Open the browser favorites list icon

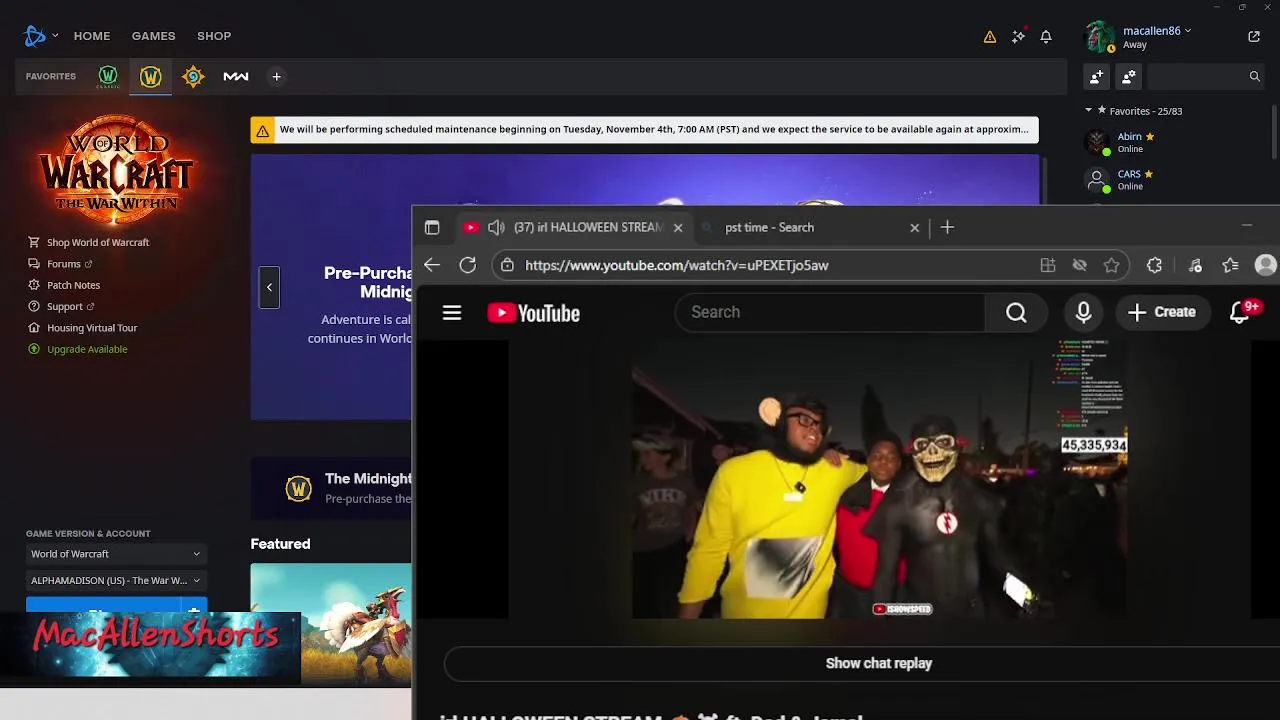click(x=1231, y=265)
